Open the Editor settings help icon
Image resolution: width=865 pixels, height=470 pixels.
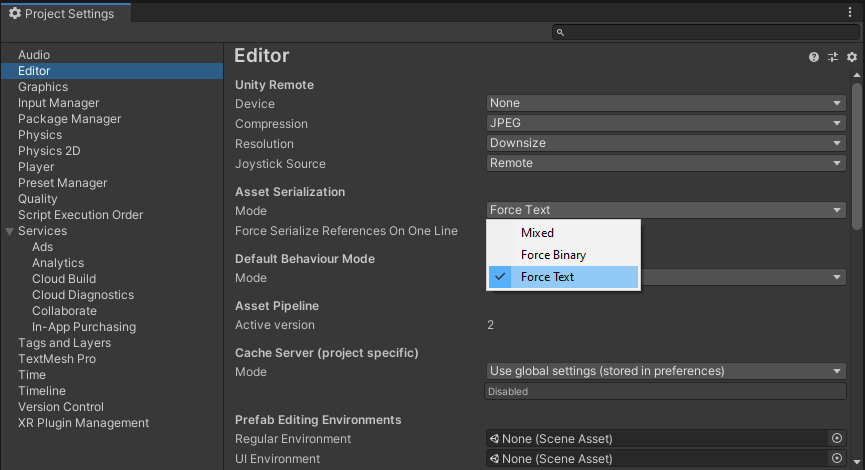point(814,58)
